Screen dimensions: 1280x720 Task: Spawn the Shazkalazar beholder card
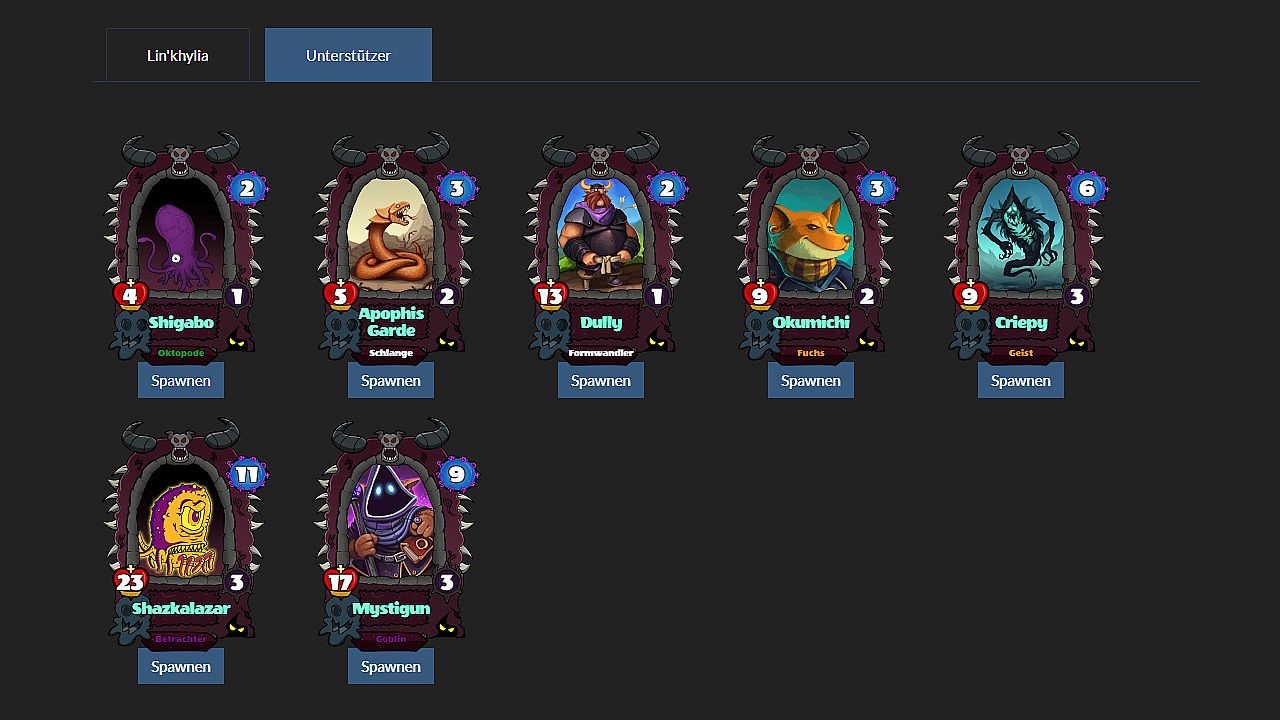(x=181, y=666)
